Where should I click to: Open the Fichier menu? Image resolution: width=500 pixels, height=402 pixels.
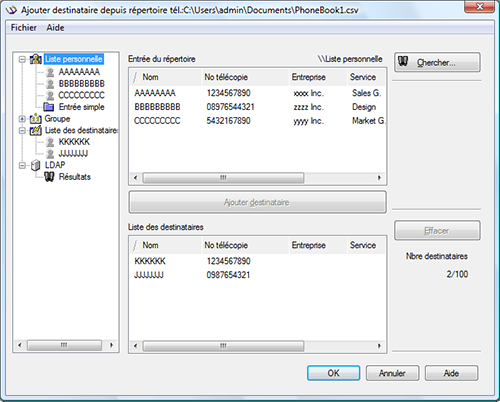point(23,28)
